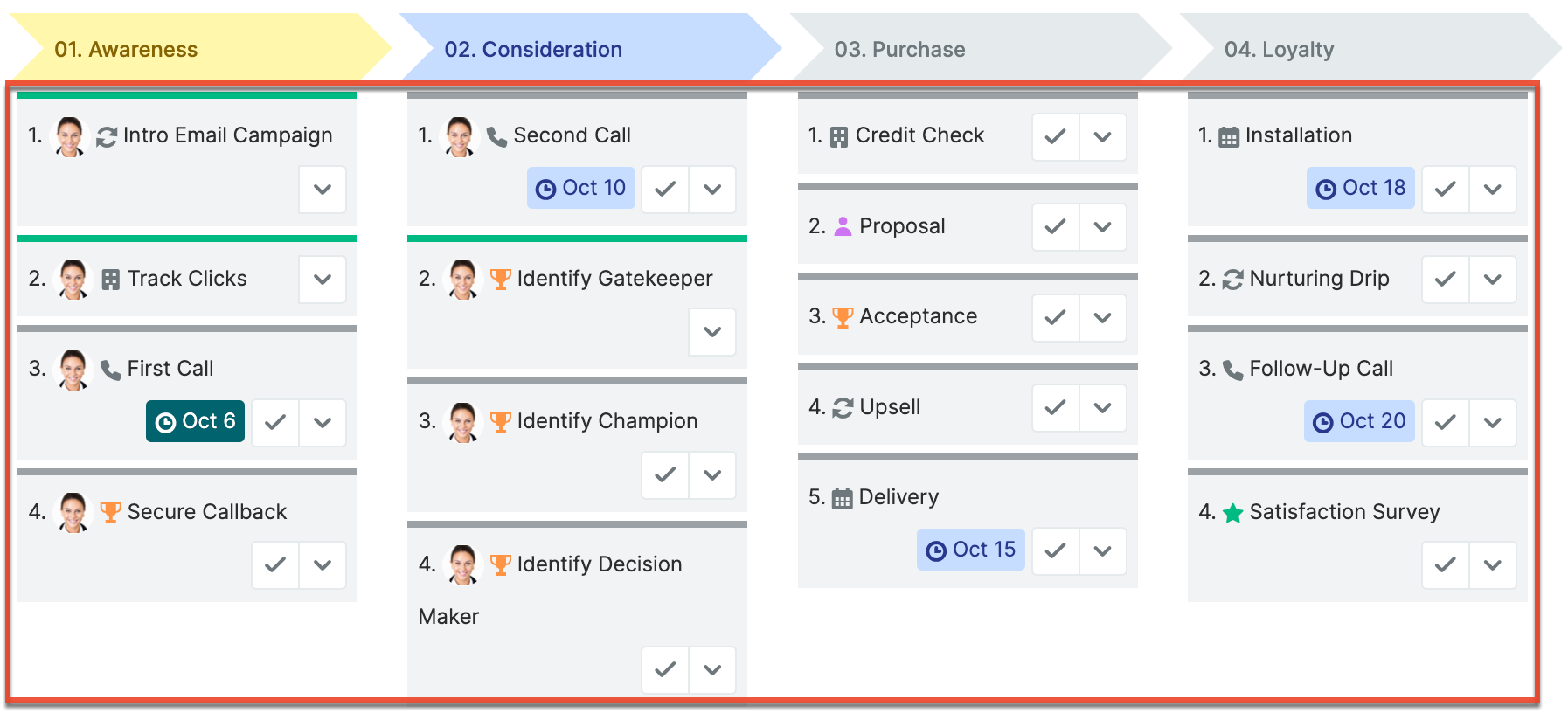Image resolution: width=1568 pixels, height=720 pixels.
Task: Click the avatar on Secure Callback step
Action: (x=73, y=511)
